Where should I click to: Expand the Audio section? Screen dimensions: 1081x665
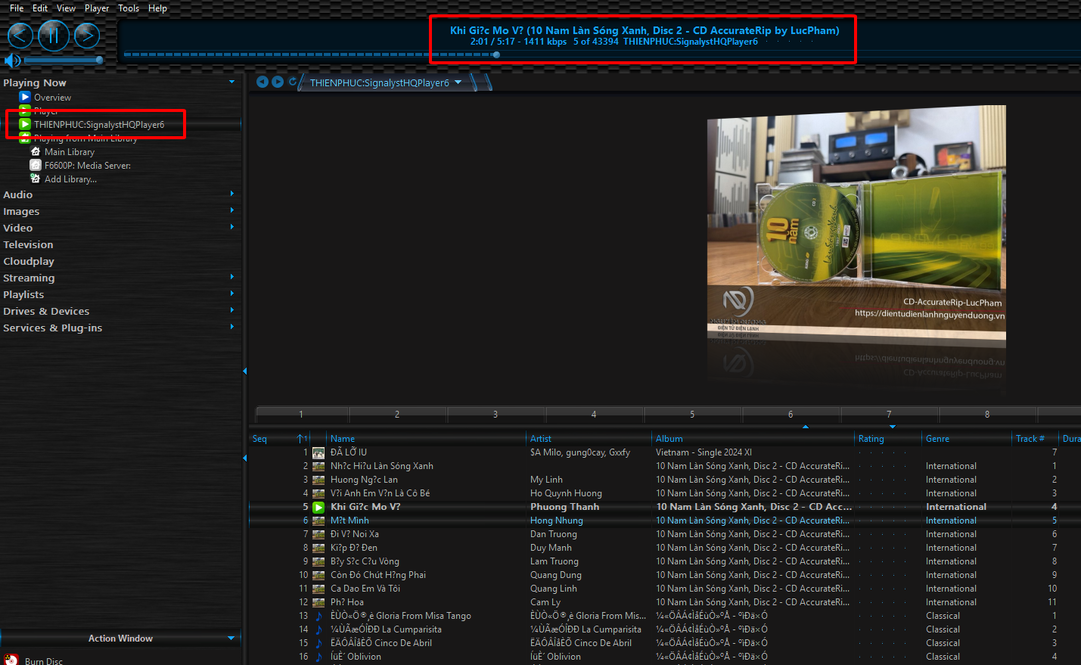click(x=232, y=194)
